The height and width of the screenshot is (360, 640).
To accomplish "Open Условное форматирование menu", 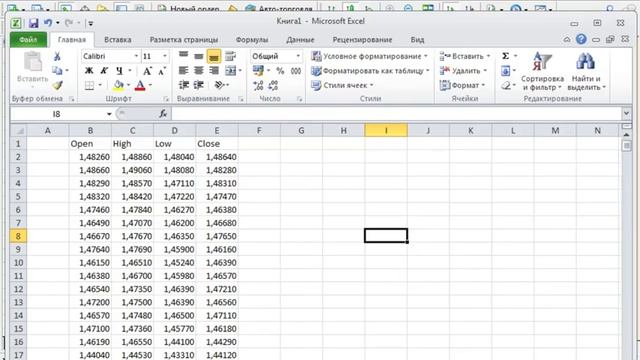I will pyautogui.click(x=369, y=56).
